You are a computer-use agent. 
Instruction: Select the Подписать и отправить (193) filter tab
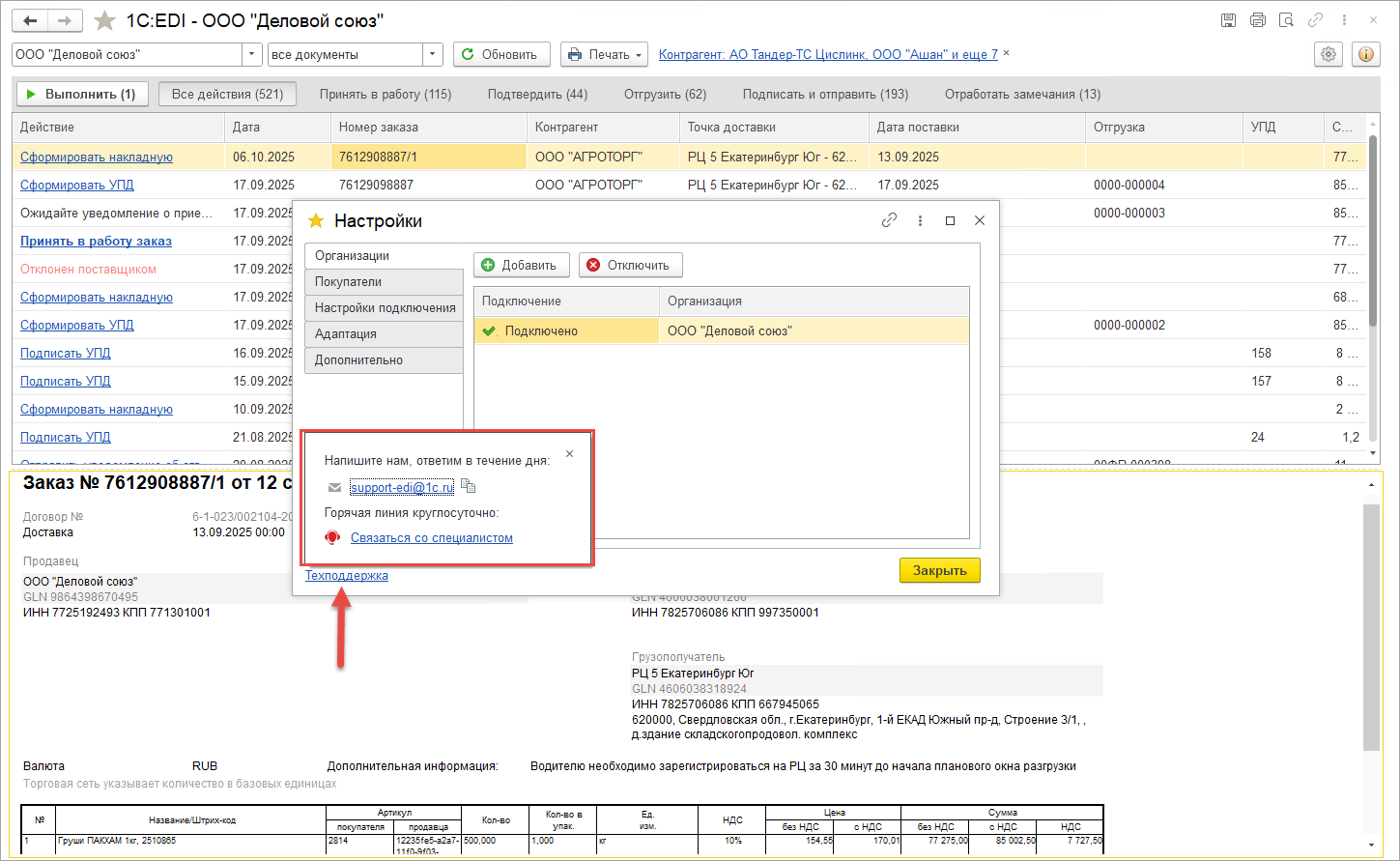pyautogui.click(x=825, y=95)
